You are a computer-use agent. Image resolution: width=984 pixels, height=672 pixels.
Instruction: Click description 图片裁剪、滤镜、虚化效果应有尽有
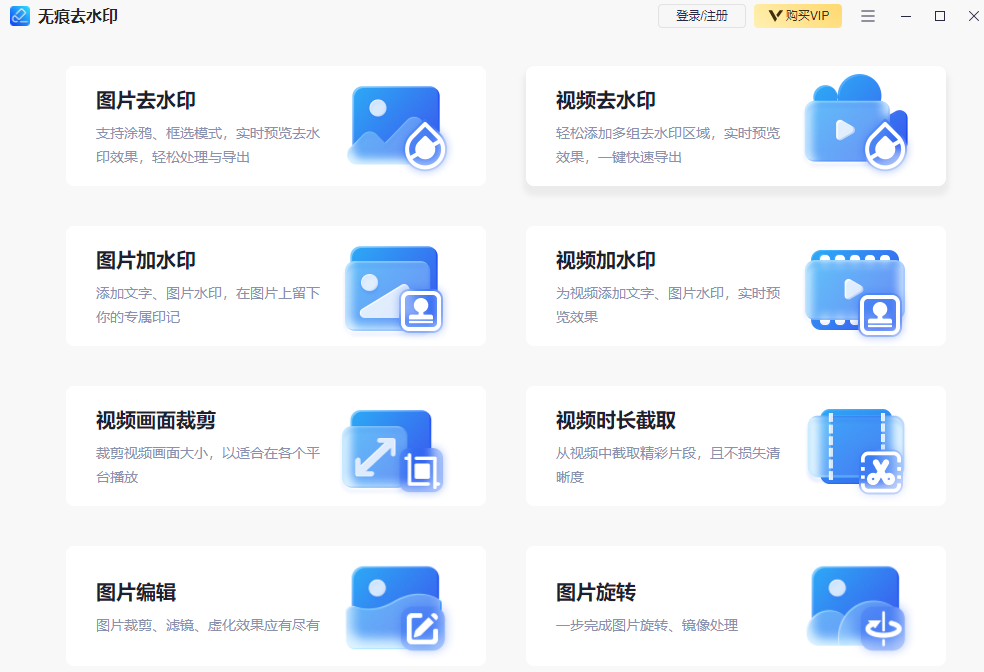[x=208, y=625]
